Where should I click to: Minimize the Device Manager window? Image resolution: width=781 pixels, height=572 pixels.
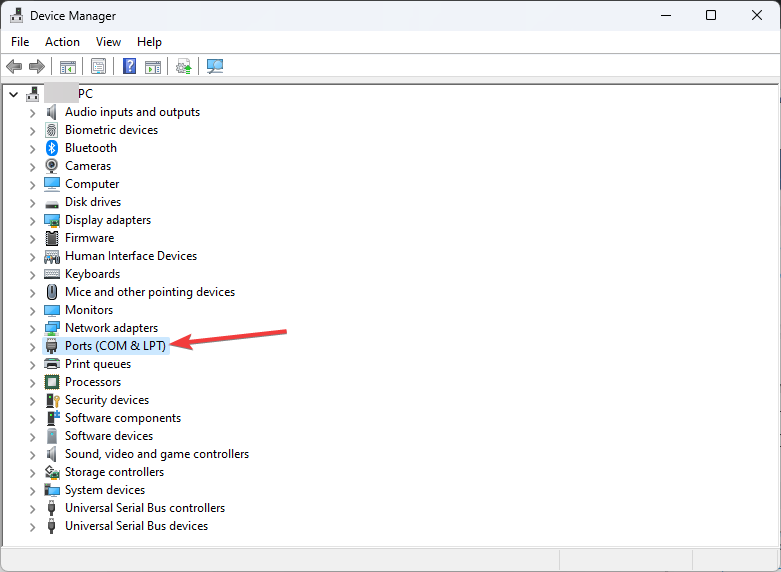[x=666, y=15]
